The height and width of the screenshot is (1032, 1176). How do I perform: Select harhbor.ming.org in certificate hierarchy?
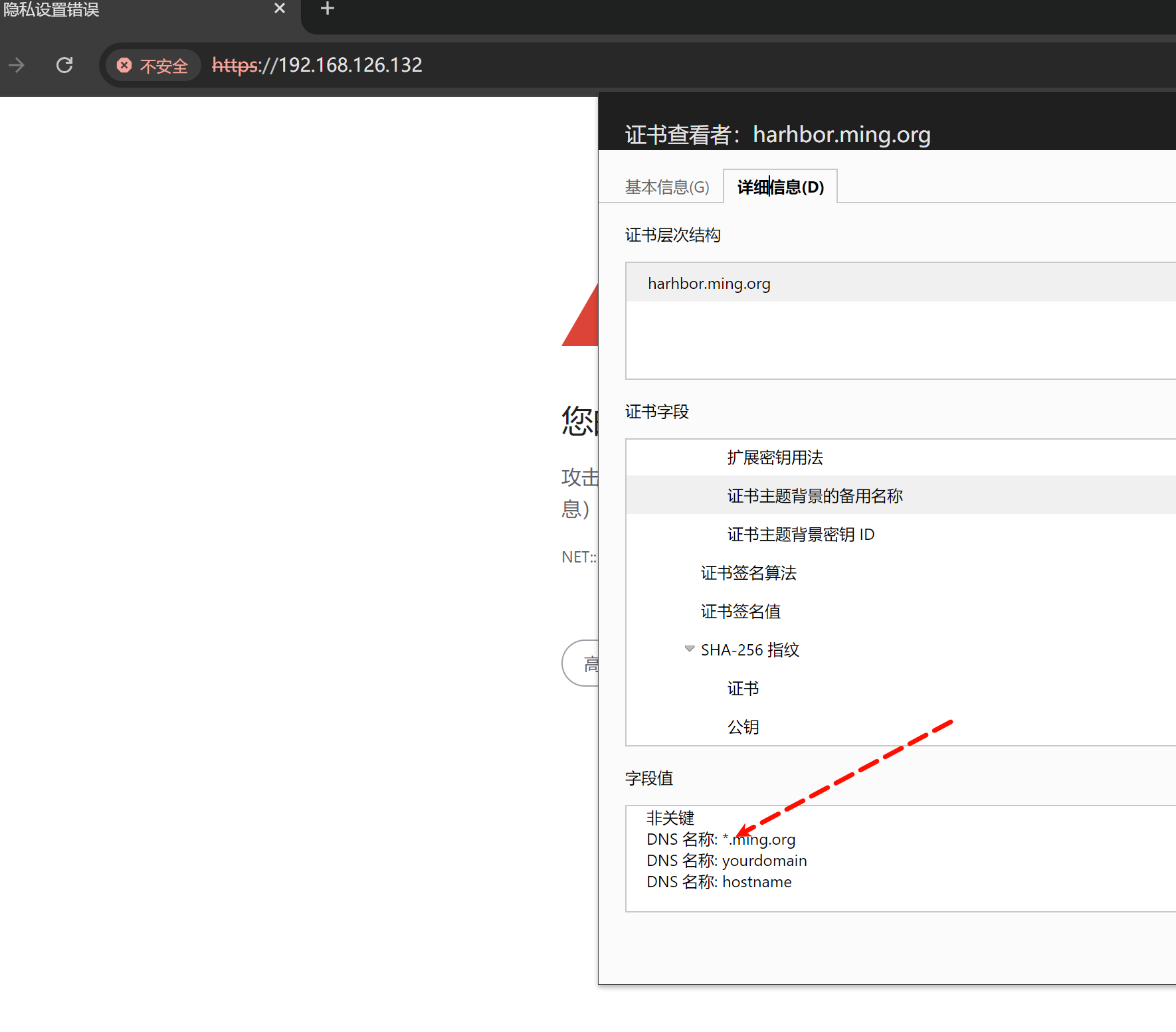tap(709, 284)
